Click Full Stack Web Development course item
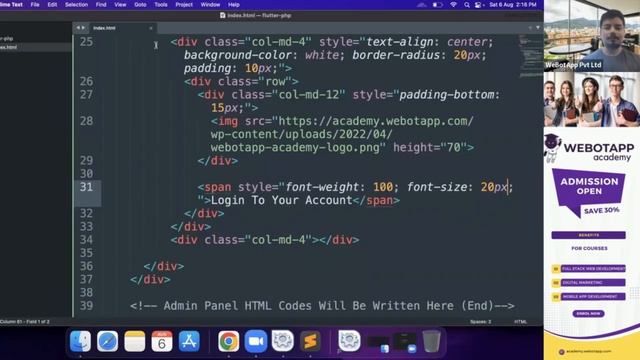The width and height of the screenshot is (640, 360). coord(589,269)
